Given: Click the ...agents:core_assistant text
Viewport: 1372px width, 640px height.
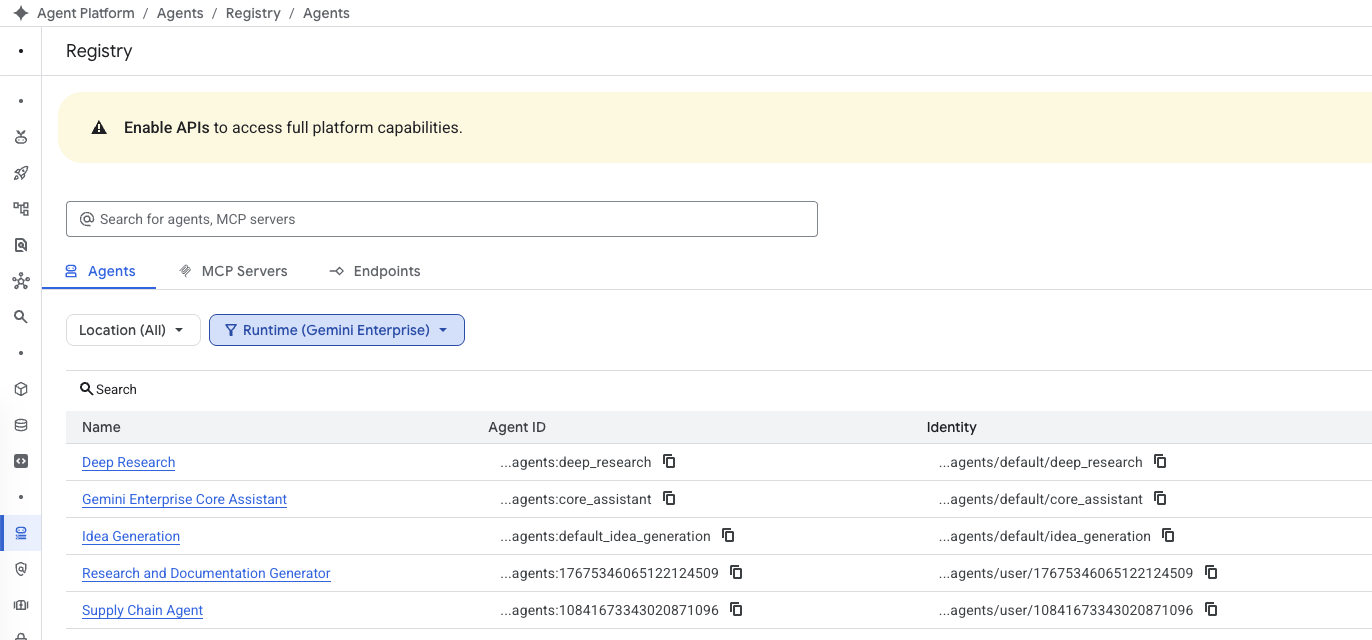Looking at the screenshot, I should click(576, 499).
